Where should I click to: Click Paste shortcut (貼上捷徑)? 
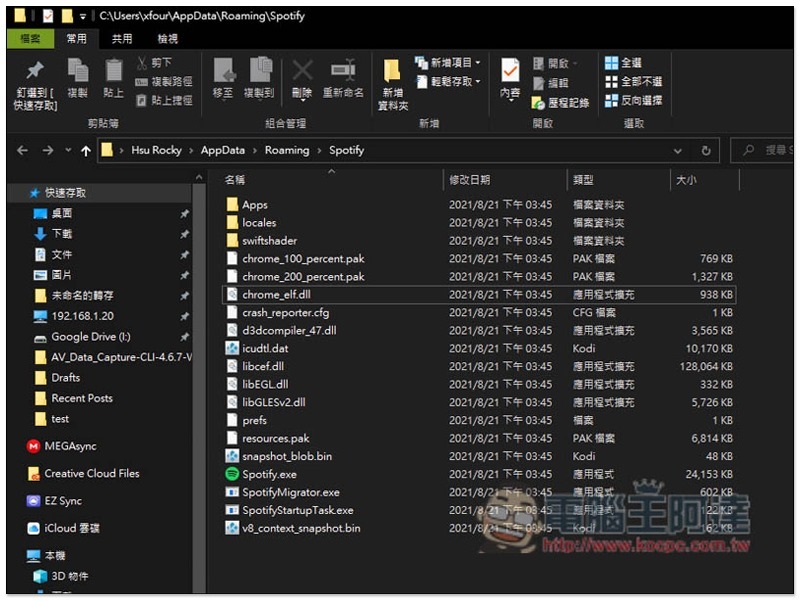(164, 101)
